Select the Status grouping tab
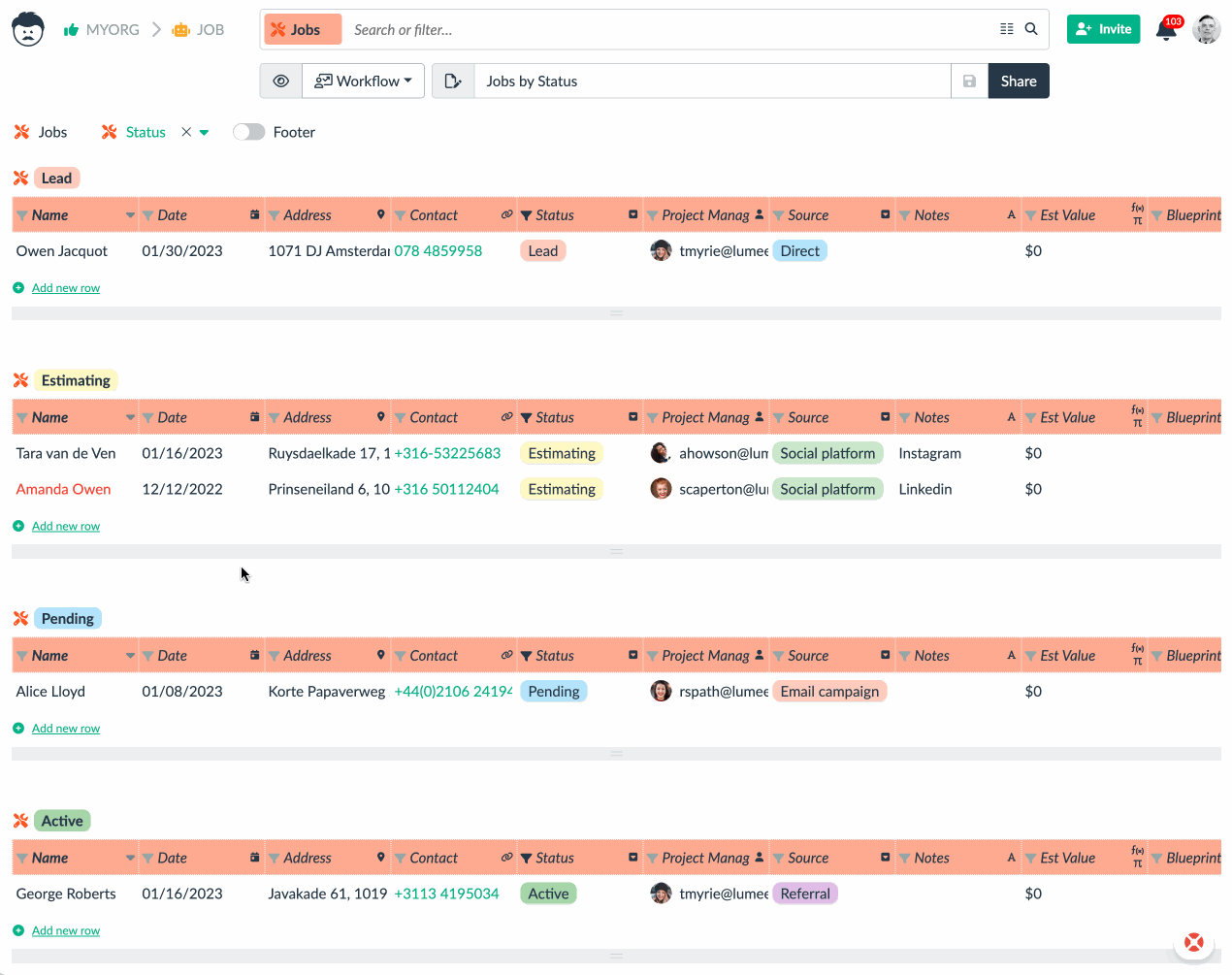The image size is (1232, 975). click(146, 132)
